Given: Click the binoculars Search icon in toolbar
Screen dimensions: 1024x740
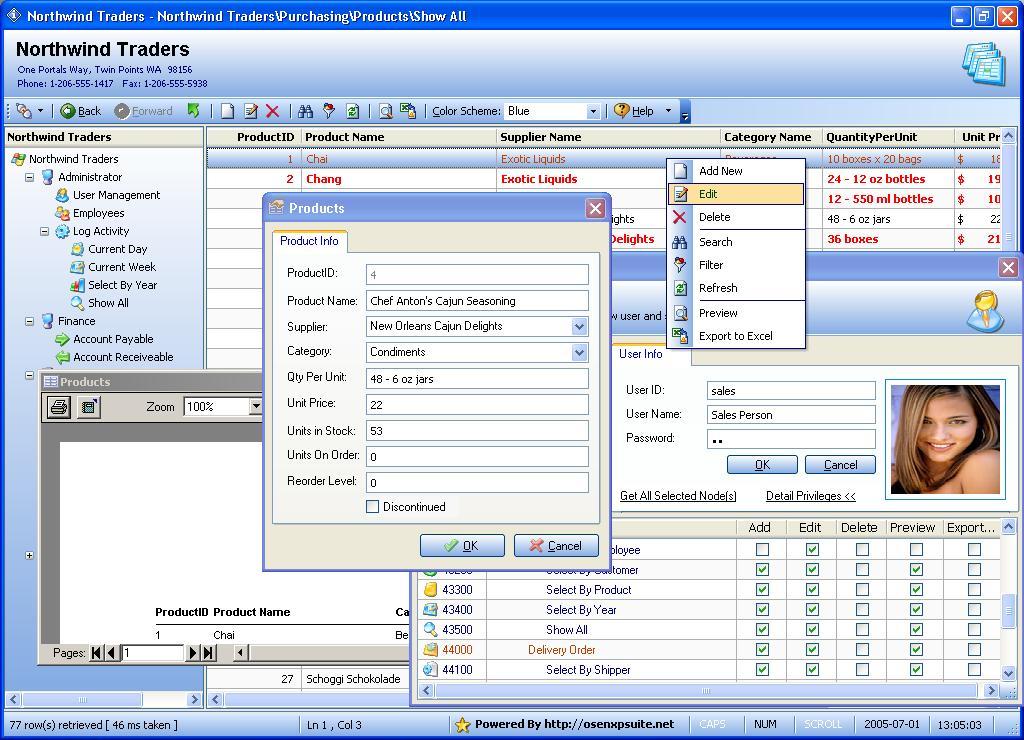Looking at the screenshot, I should click(305, 111).
